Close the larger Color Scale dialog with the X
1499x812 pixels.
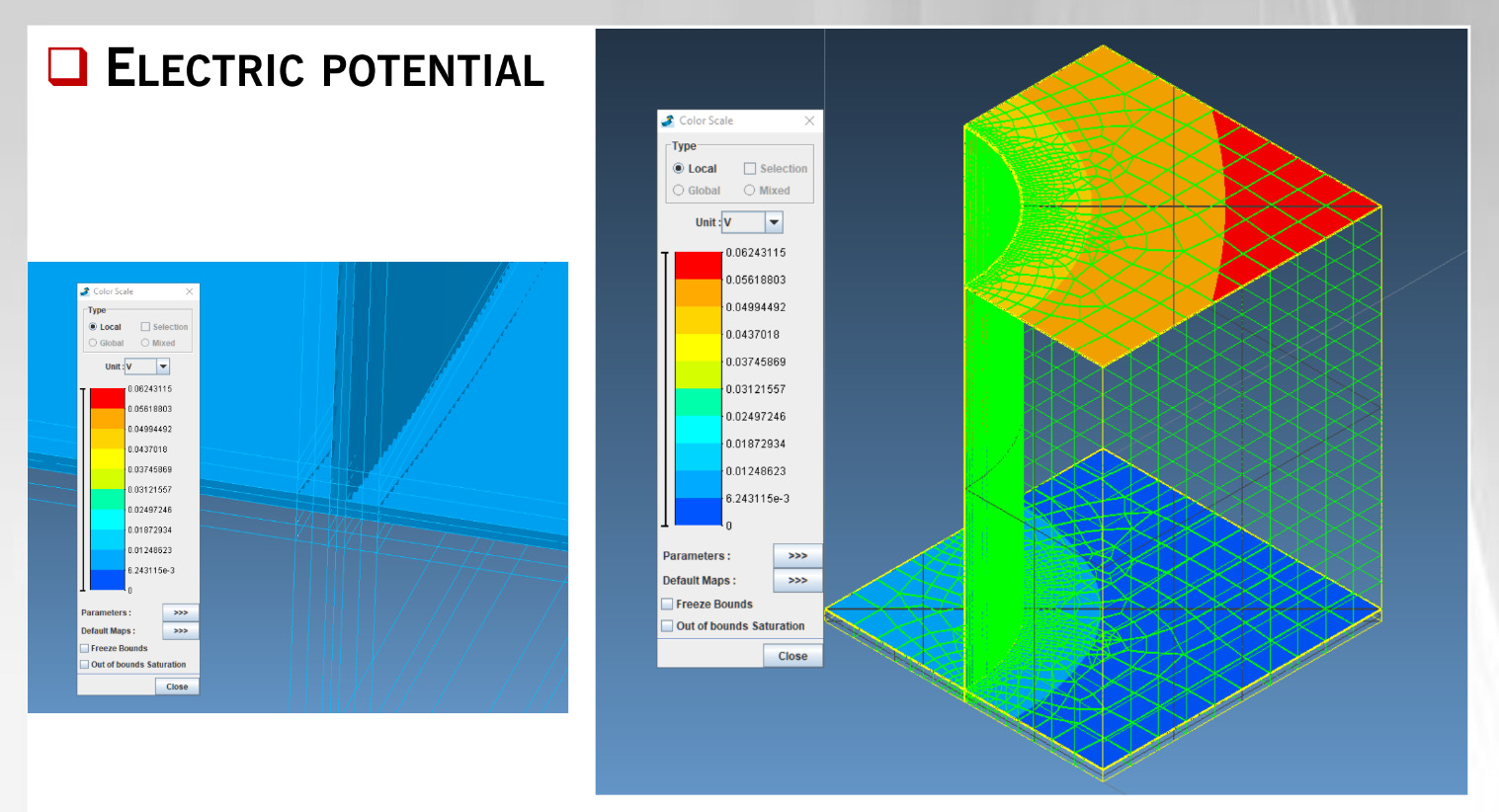coord(809,121)
